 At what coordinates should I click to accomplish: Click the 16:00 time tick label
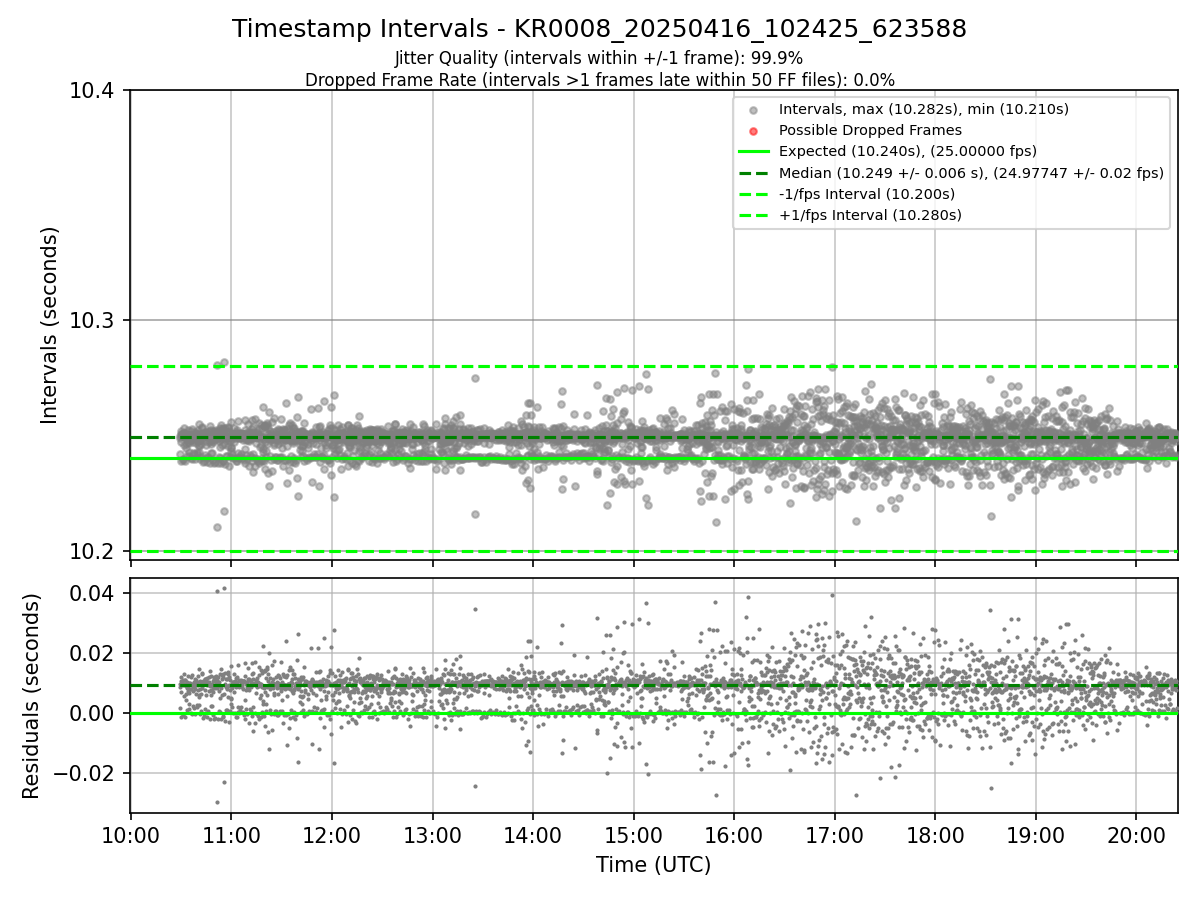point(734,834)
